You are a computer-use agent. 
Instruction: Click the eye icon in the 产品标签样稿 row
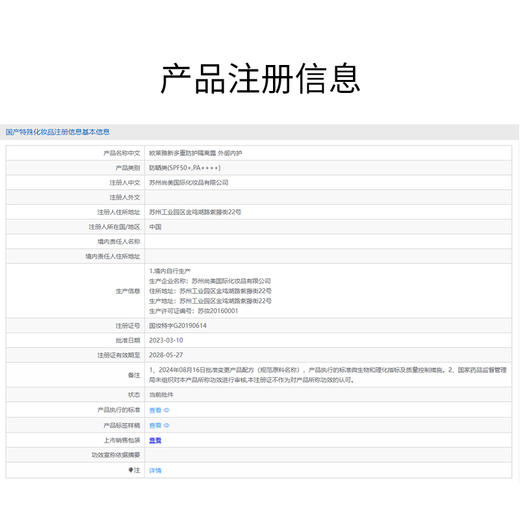point(167,425)
